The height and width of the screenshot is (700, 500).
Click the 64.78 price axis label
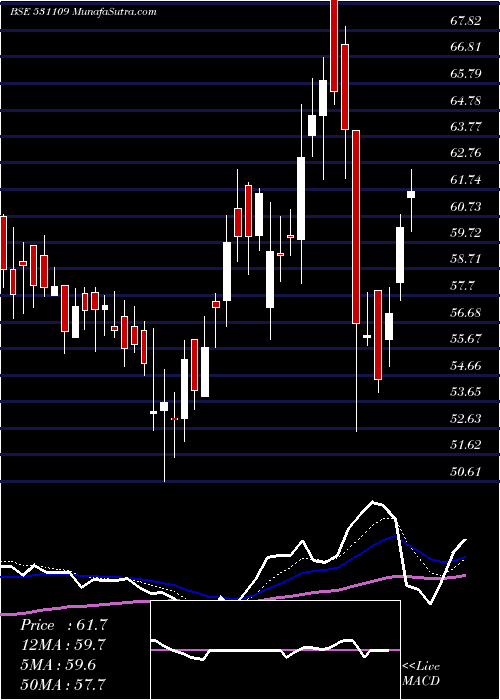(466, 100)
